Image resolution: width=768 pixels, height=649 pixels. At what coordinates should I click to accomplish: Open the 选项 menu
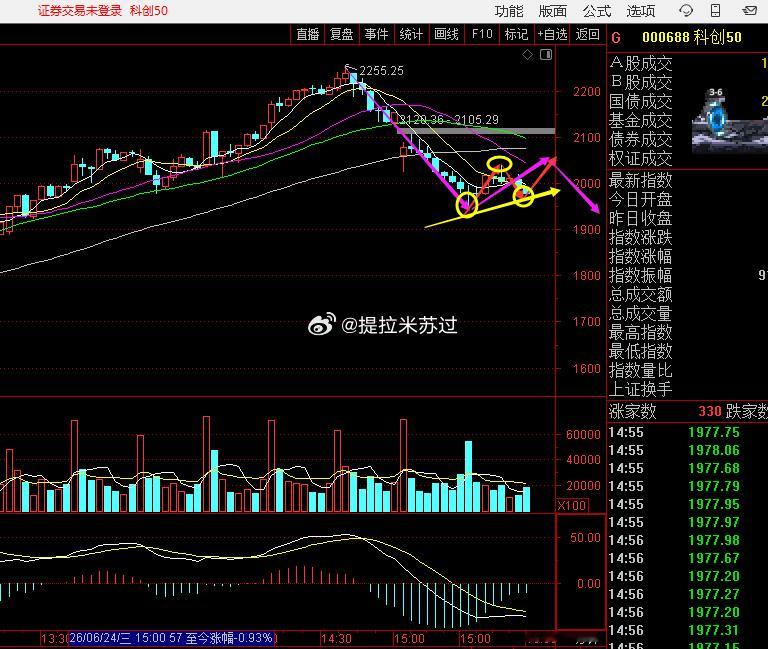coord(641,11)
